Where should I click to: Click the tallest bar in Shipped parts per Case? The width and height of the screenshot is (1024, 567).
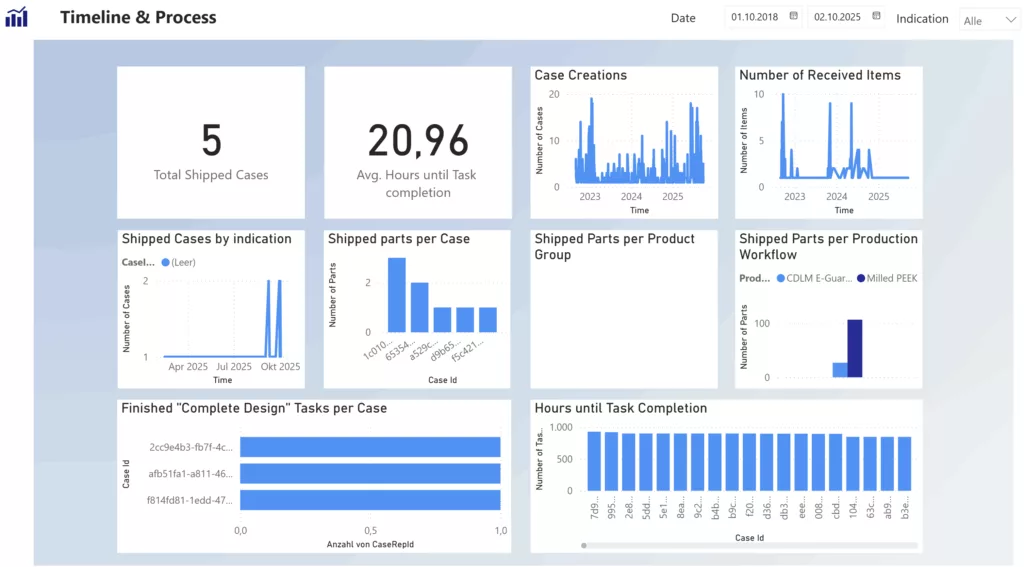click(x=397, y=294)
